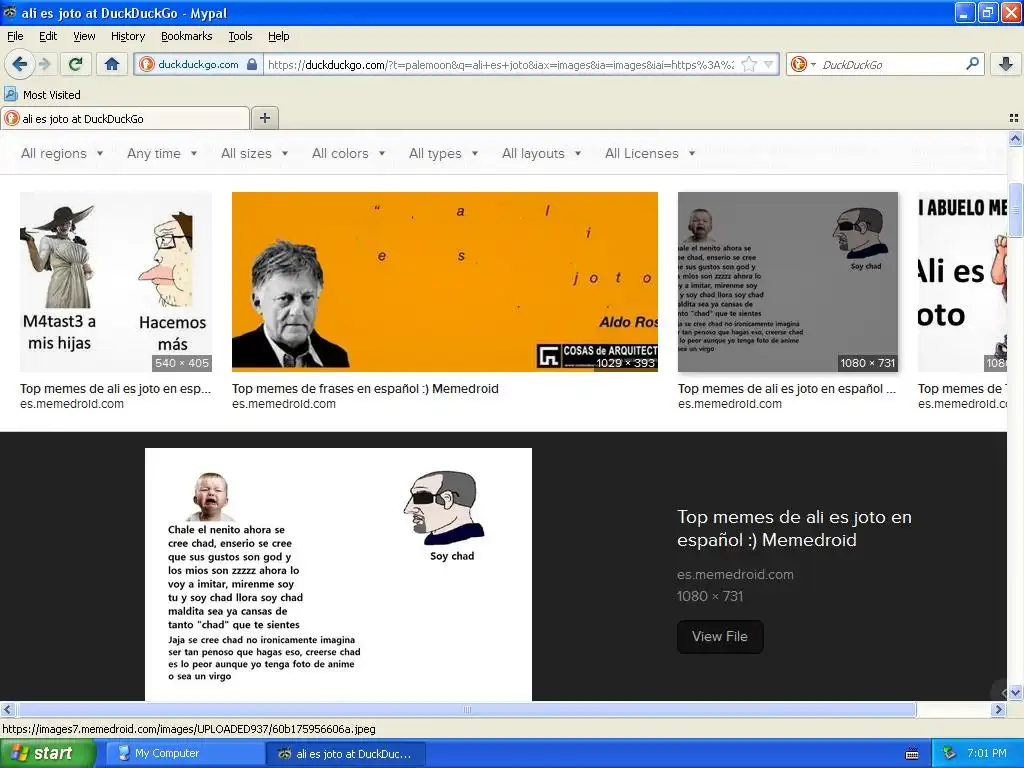1024x768 pixels.
Task: Open the Help menu
Action: pyautogui.click(x=278, y=36)
